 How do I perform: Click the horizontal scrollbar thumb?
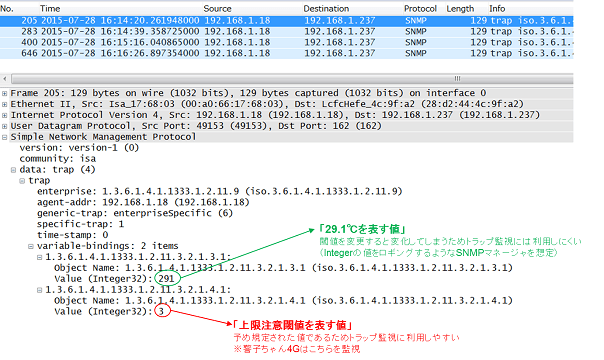(292, 79)
